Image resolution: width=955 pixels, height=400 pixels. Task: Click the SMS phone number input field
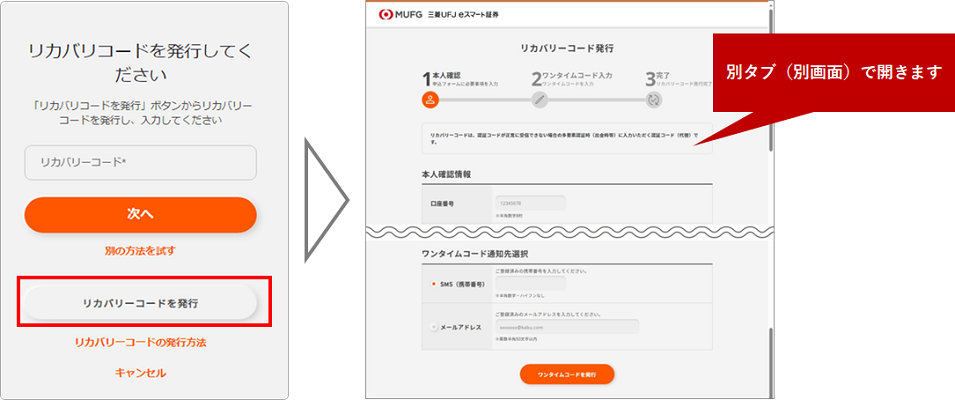click(x=530, y=284)
